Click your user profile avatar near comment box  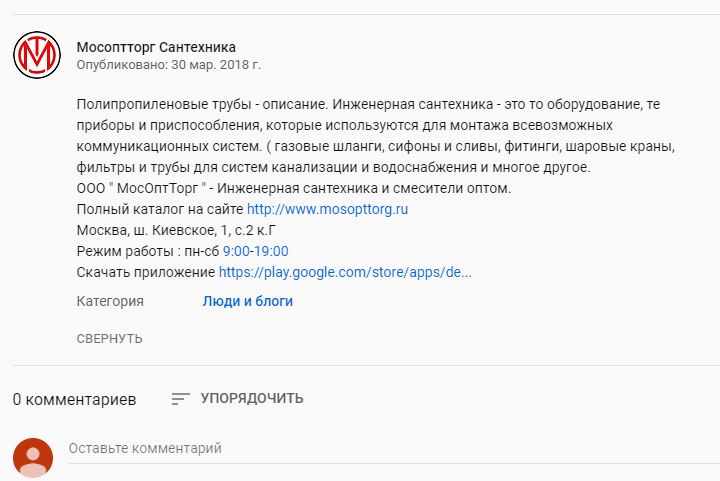33,458
